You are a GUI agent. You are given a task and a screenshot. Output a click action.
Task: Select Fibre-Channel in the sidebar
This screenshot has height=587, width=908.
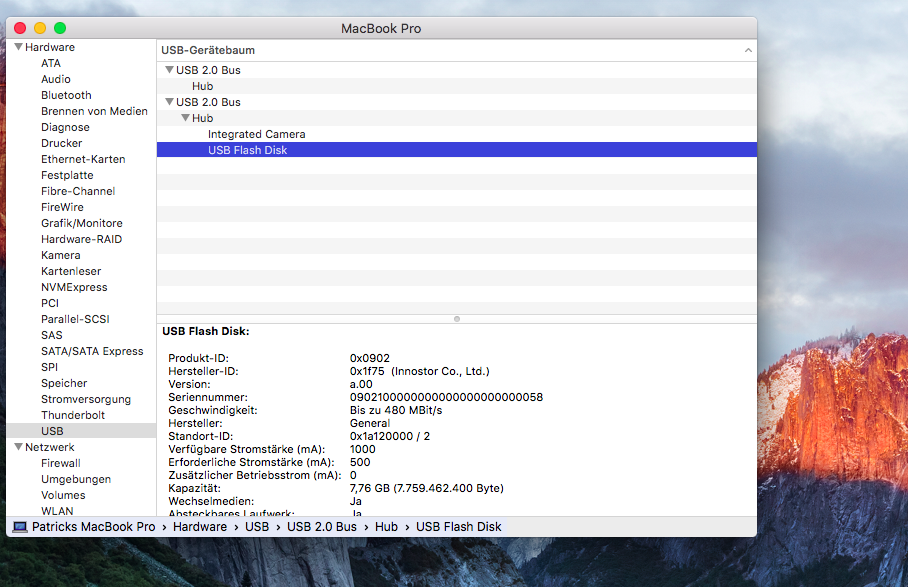click(x=78, y=191)
